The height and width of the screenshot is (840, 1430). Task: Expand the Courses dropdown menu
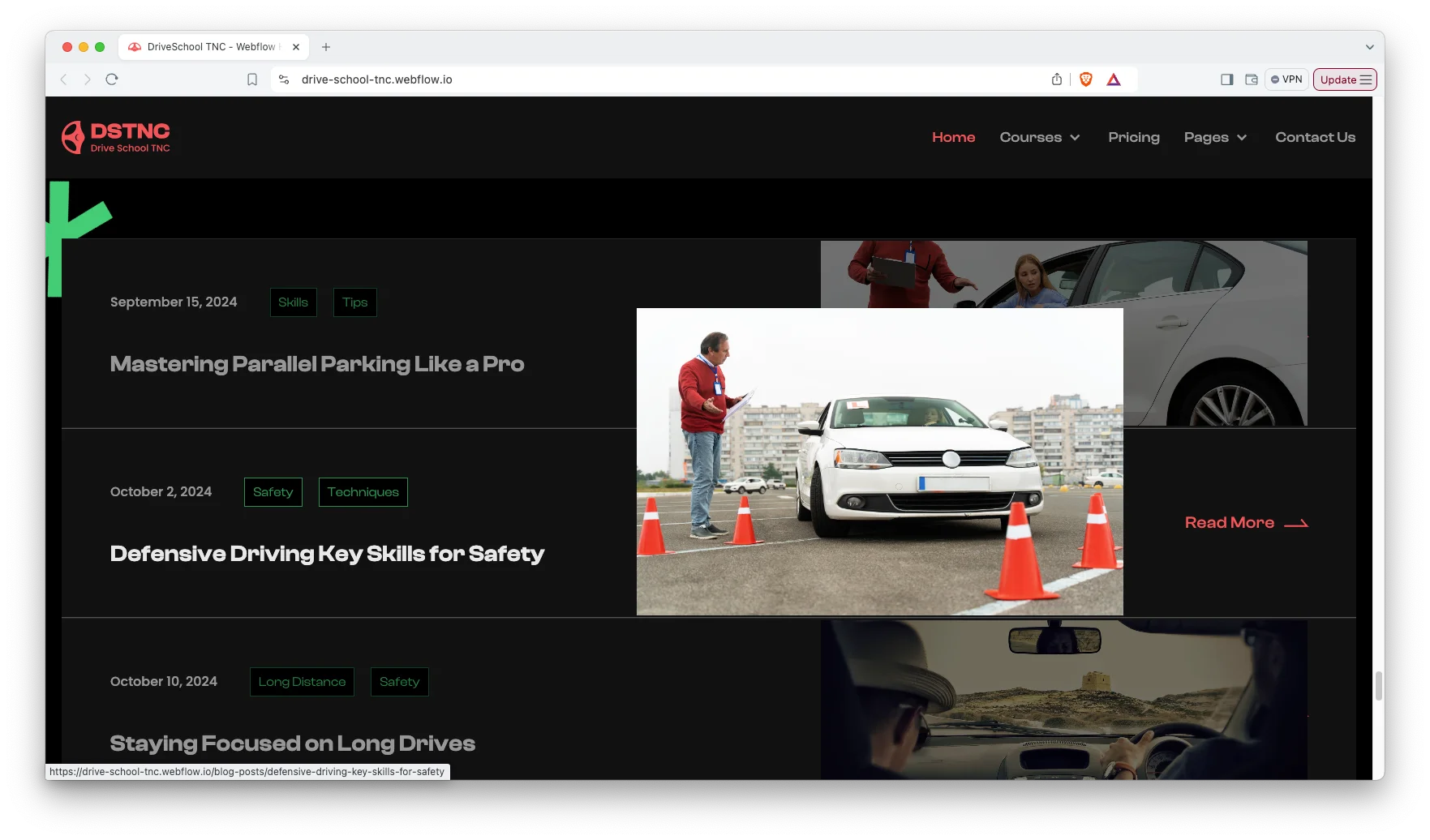1039,138
